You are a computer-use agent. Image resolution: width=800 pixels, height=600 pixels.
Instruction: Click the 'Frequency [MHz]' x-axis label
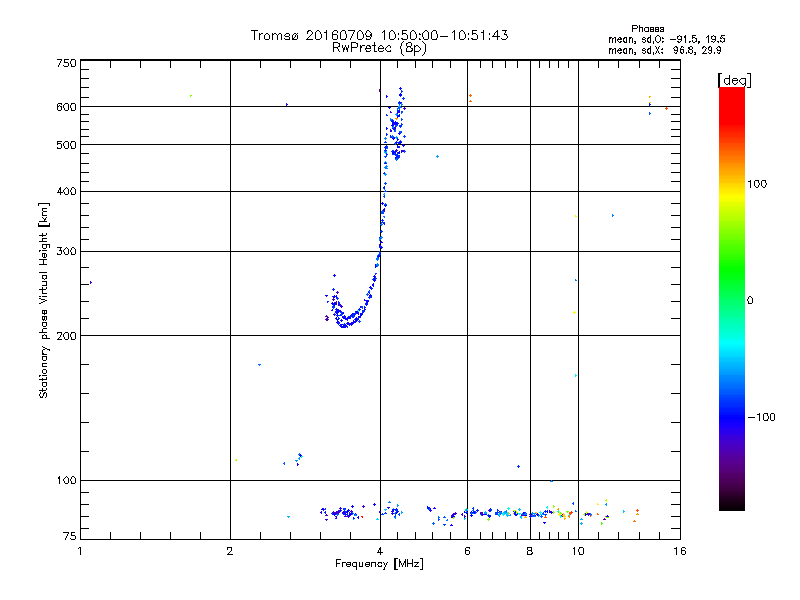[x=379, y=564]
